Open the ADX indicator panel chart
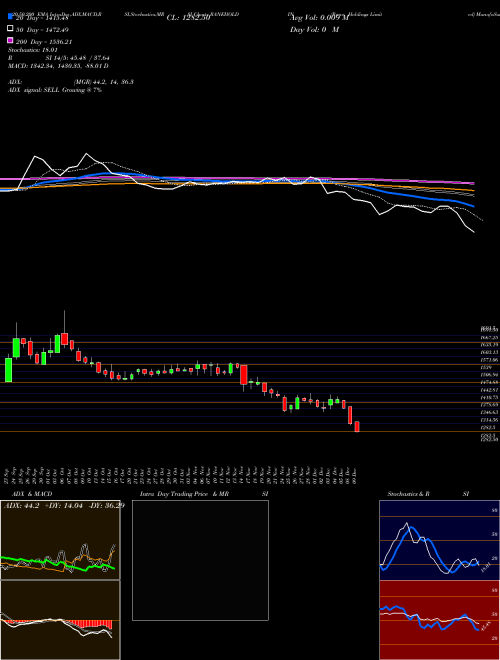Viewport: 500px width, 660px height. tap(60, 540)
